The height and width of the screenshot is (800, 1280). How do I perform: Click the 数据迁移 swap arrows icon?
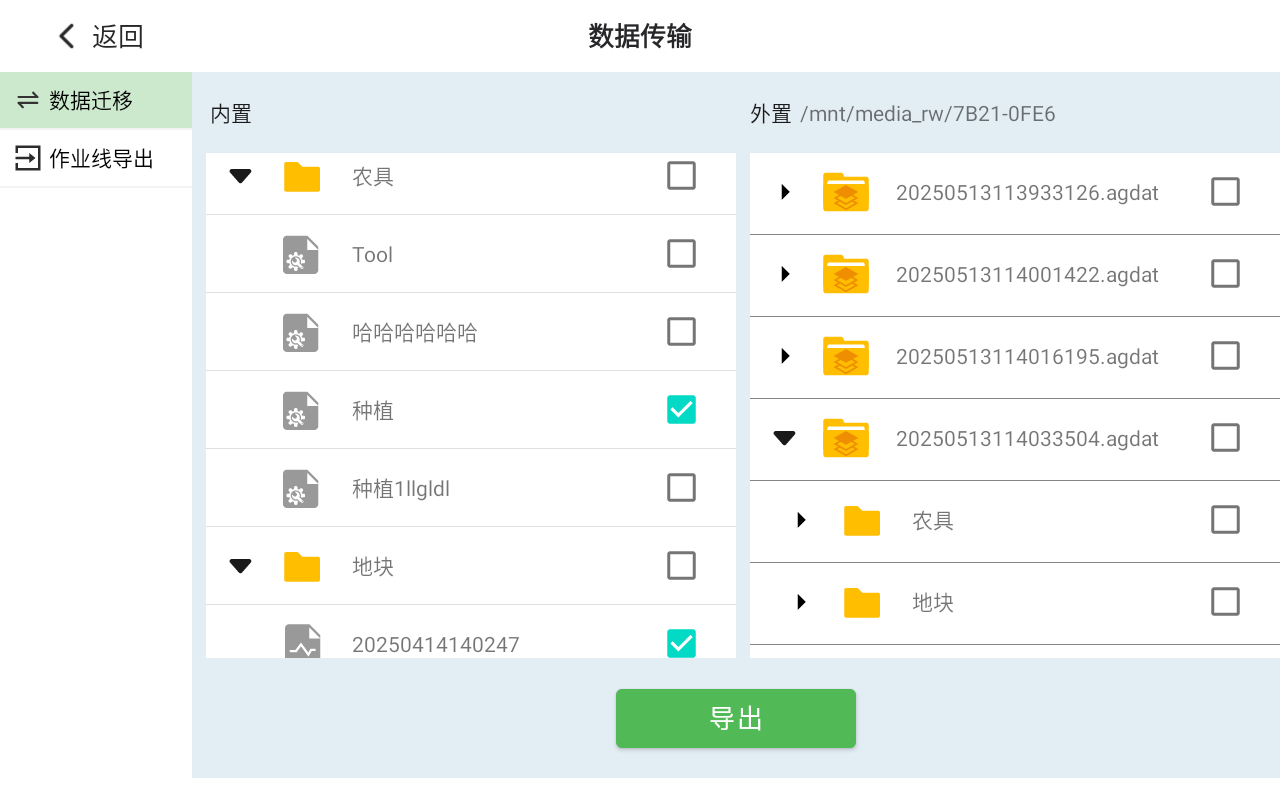28,100
